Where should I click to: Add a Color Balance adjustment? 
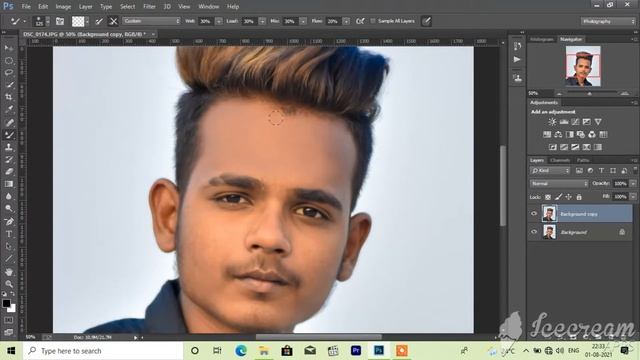[558, 134]
